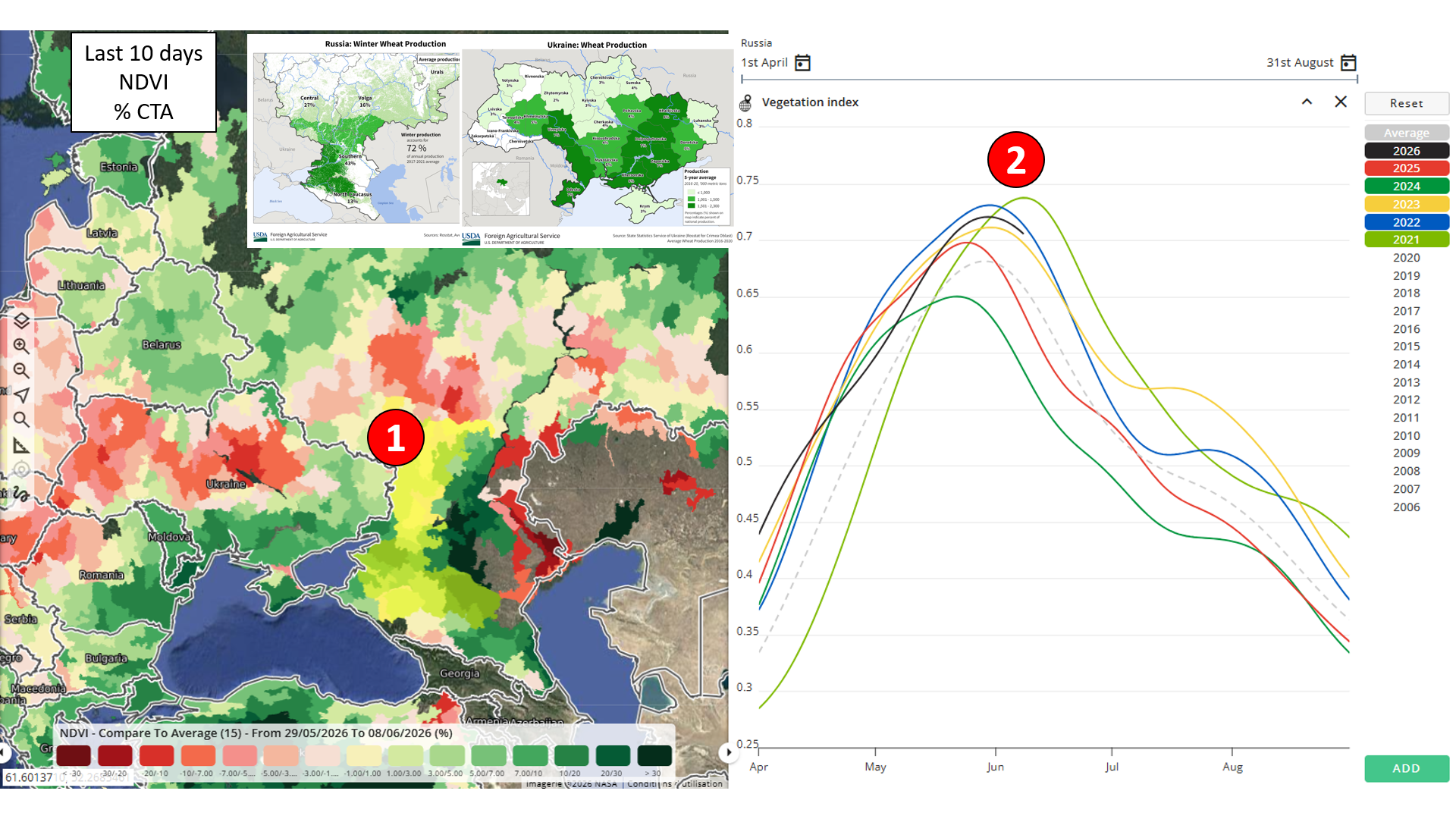Click the globe pin Vegetation index icon

(745, 102)
